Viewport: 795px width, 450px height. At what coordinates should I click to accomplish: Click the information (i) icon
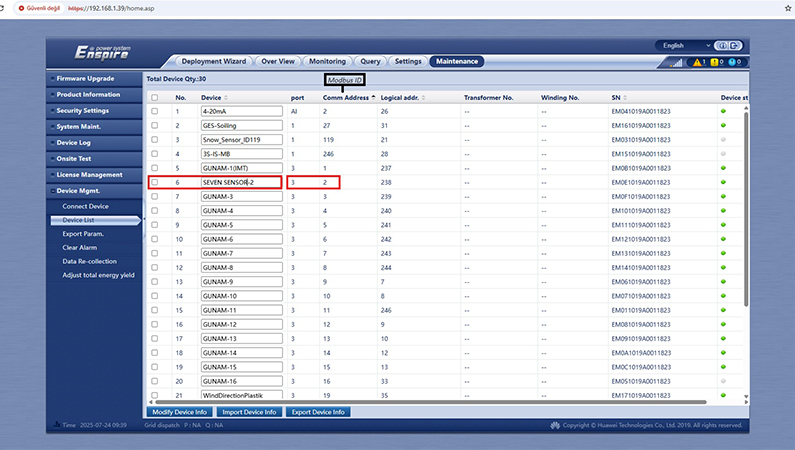721,46
